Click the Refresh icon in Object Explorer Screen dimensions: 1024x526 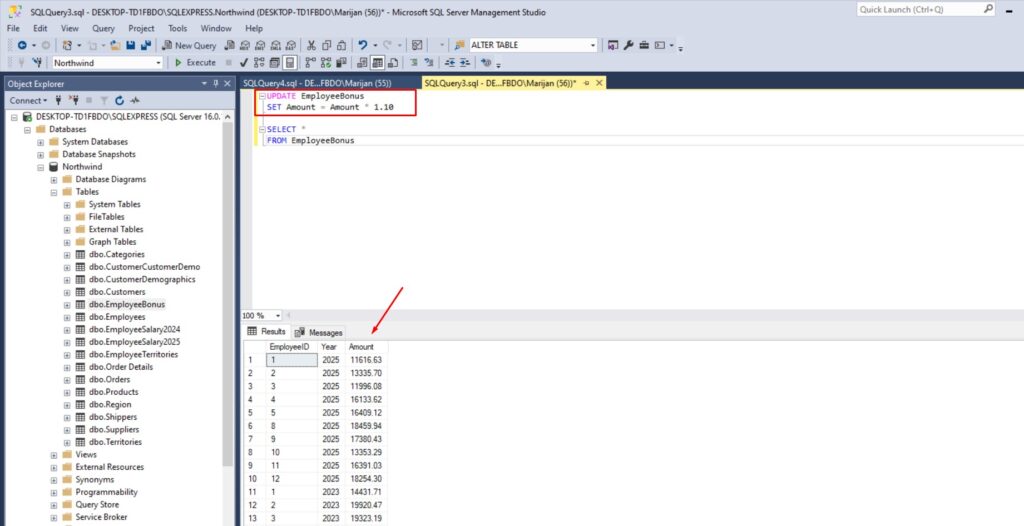pyautogui.click(x=120, y=101)
